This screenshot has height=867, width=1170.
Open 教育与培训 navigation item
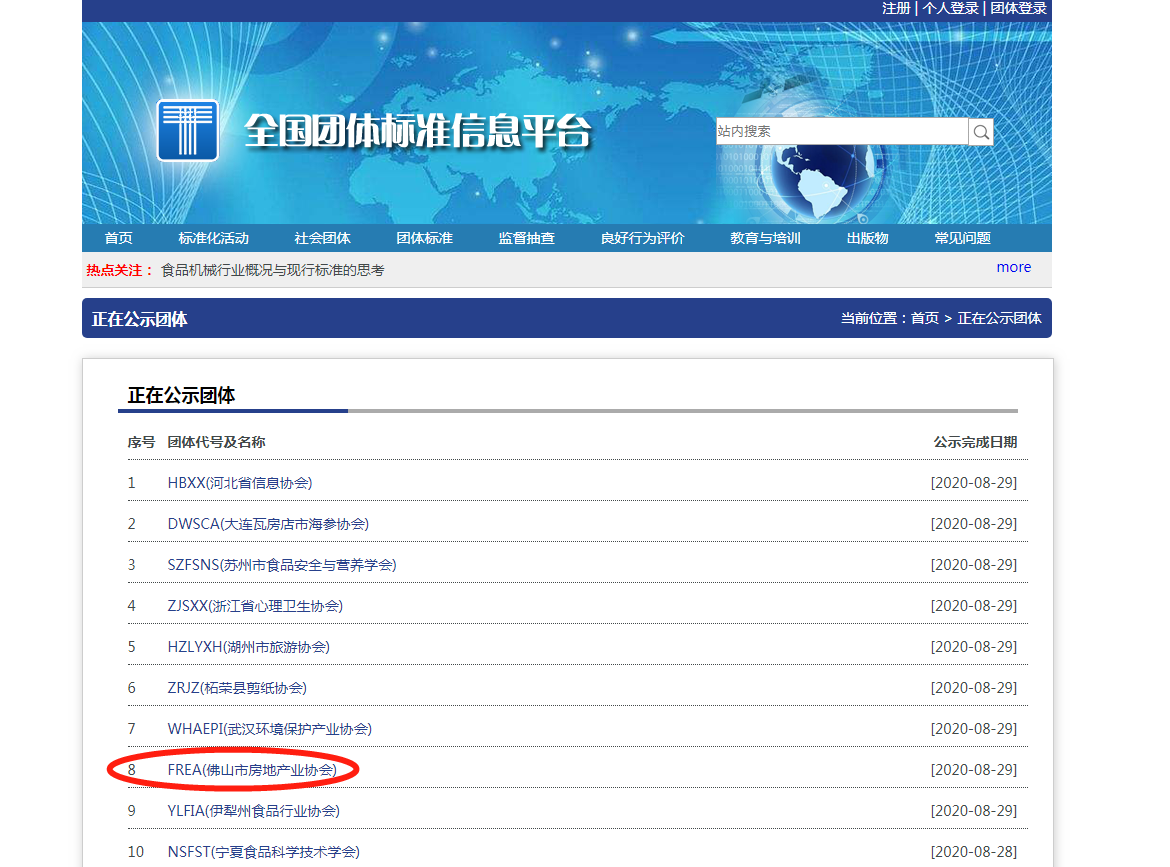[x=765, y=238]
